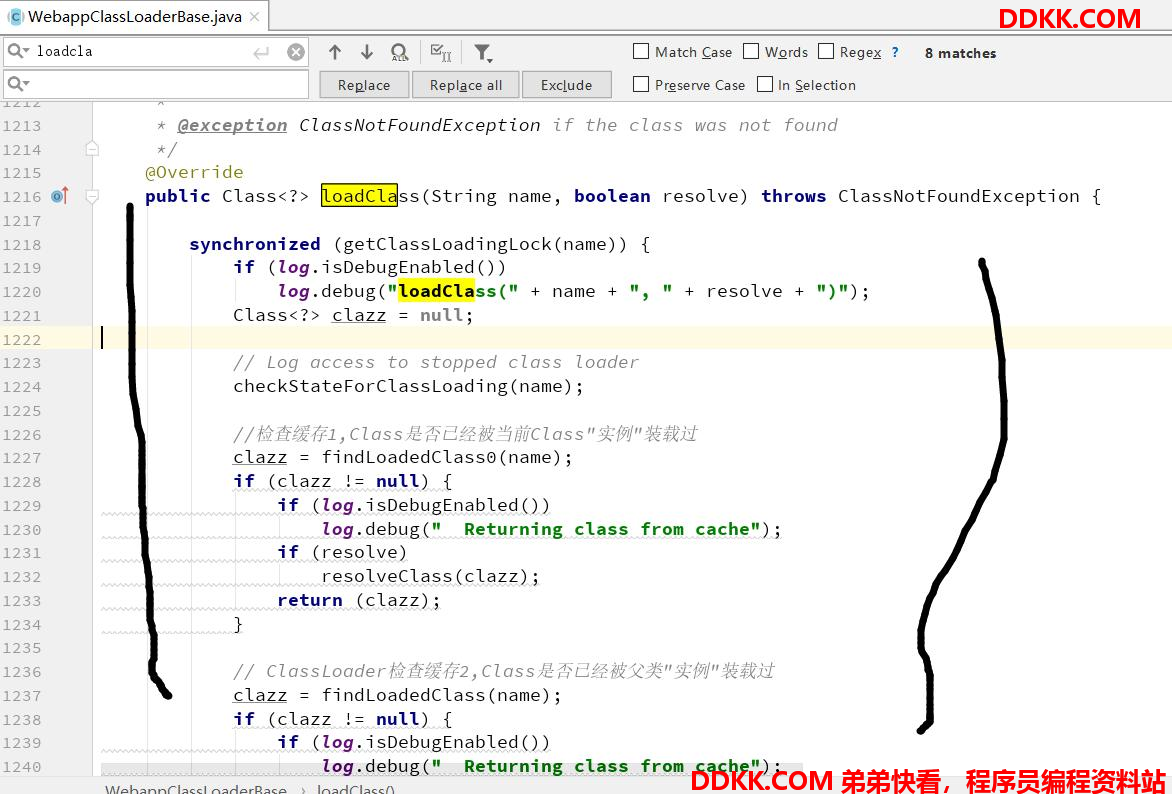The width and height of the screenshot is (1172, 794).
Task: Click 'checkStateForClassLoading(name);' call
Action: pos(408,387)
